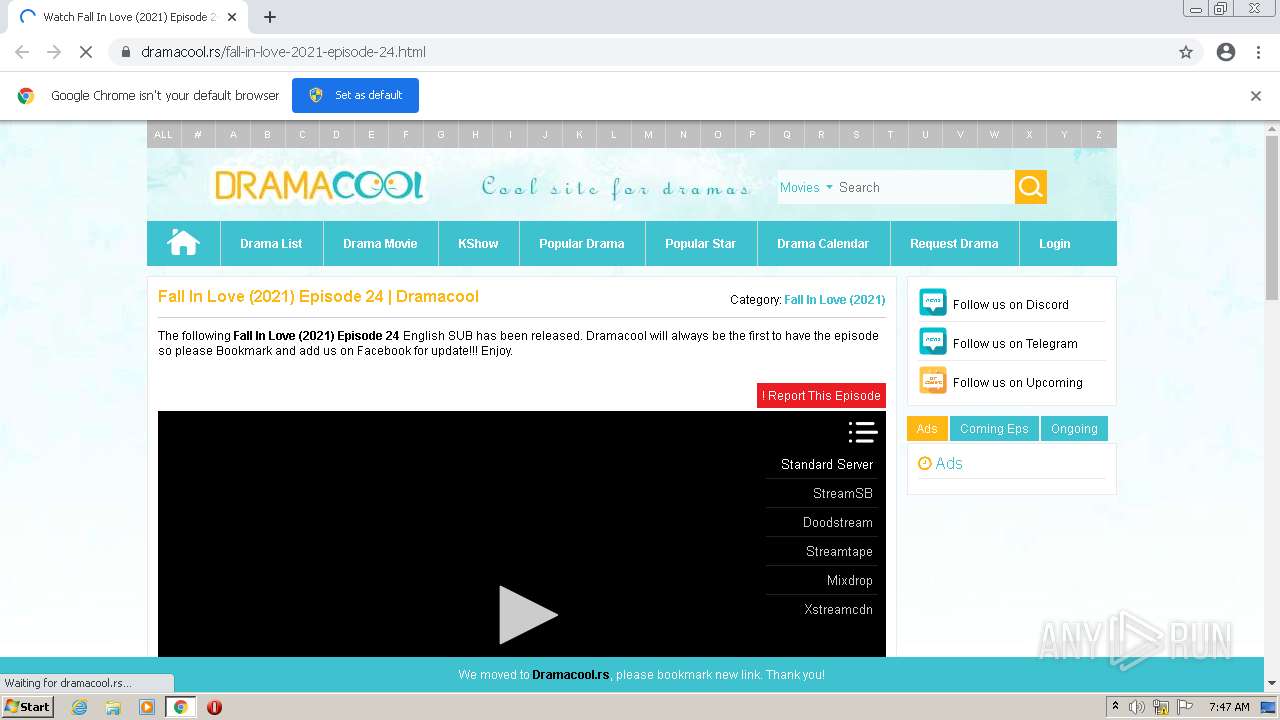Dismiss the default browser notification bar

(x=1256, y=96)
